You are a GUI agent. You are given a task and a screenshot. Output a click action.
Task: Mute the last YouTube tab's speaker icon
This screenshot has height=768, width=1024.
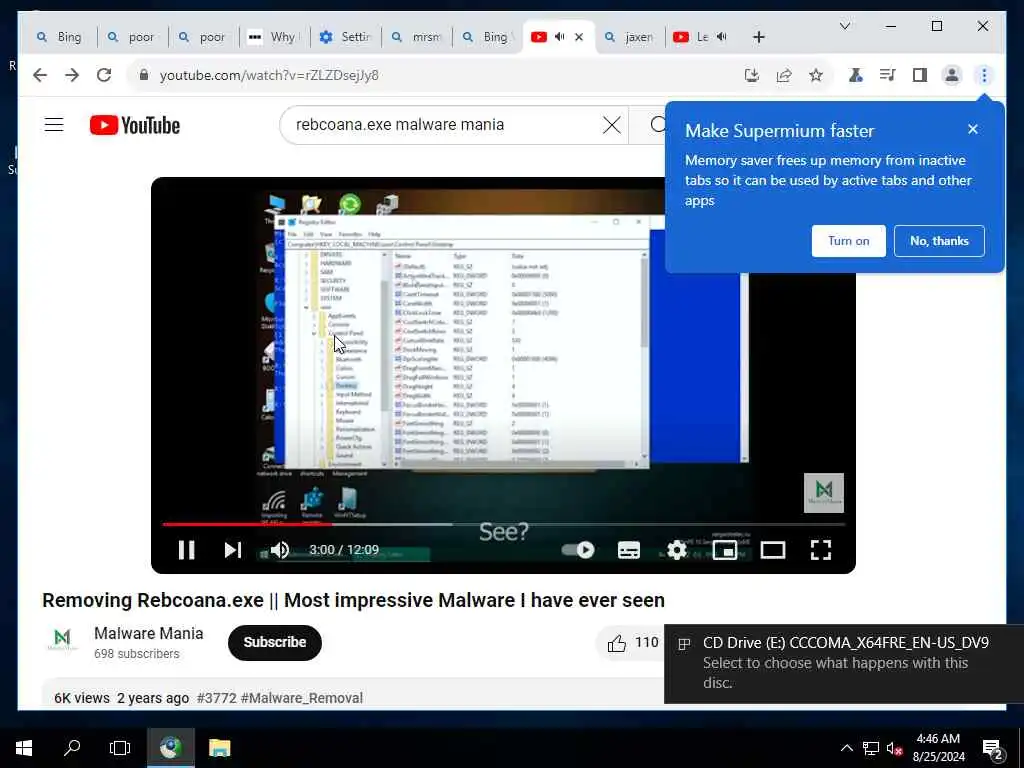click(722, 37)
